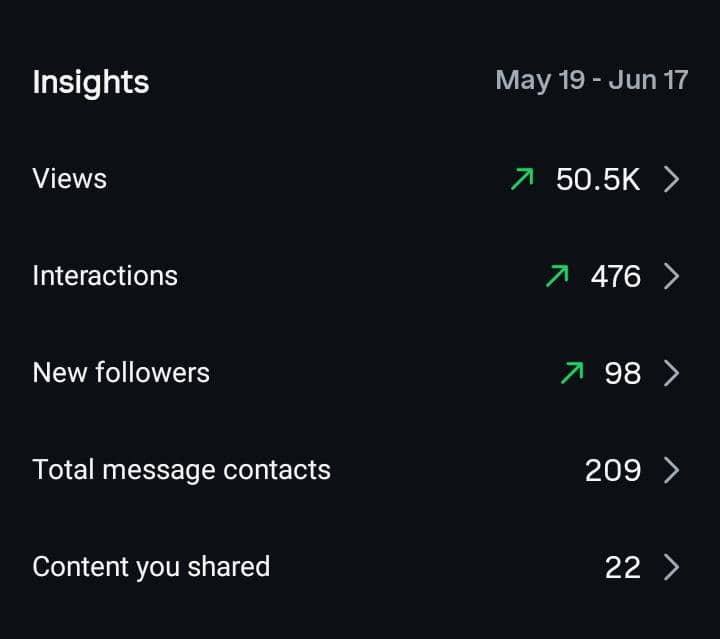Image resolution: width=720 pixels, height=639 pixels.
Task: Open Interactions details via its chevron
Action: pos(672,276)
